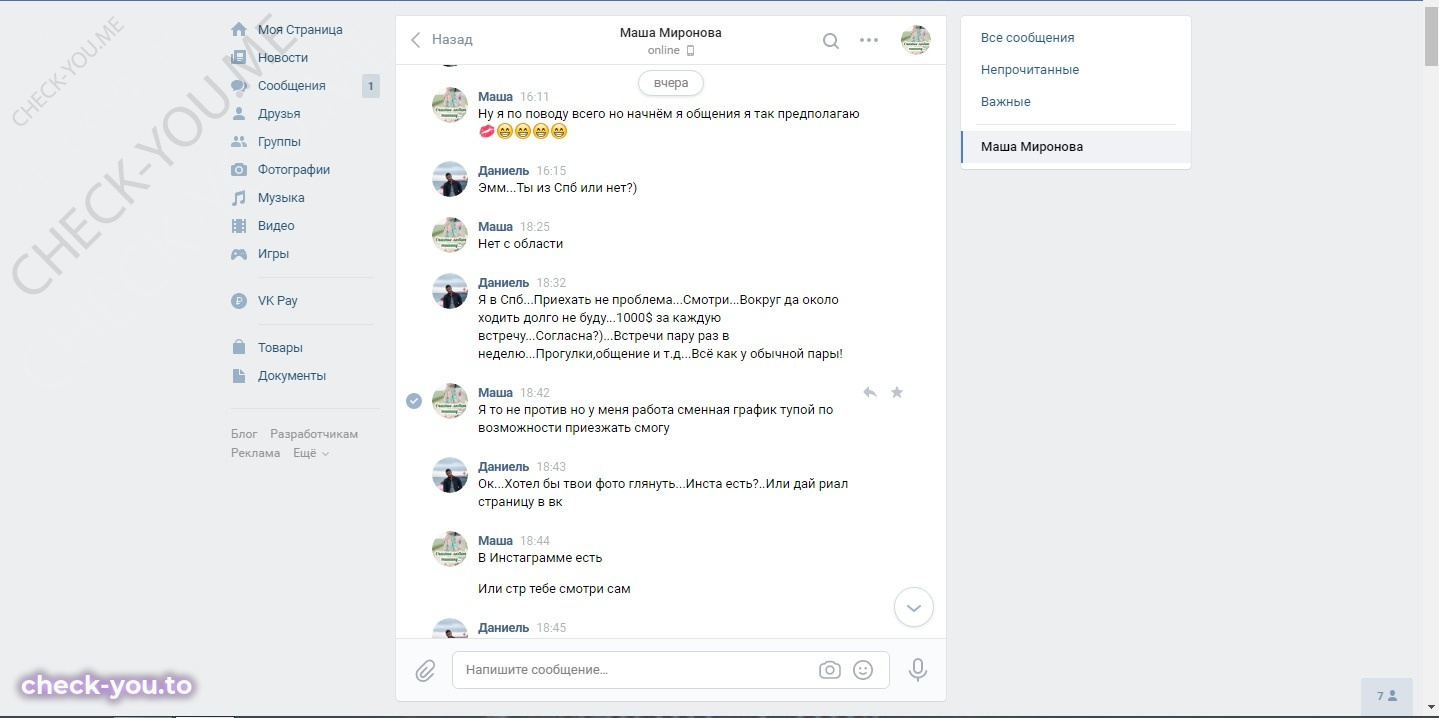Click the Документы file icon
Screen dimensions: 1439x718
239,376
